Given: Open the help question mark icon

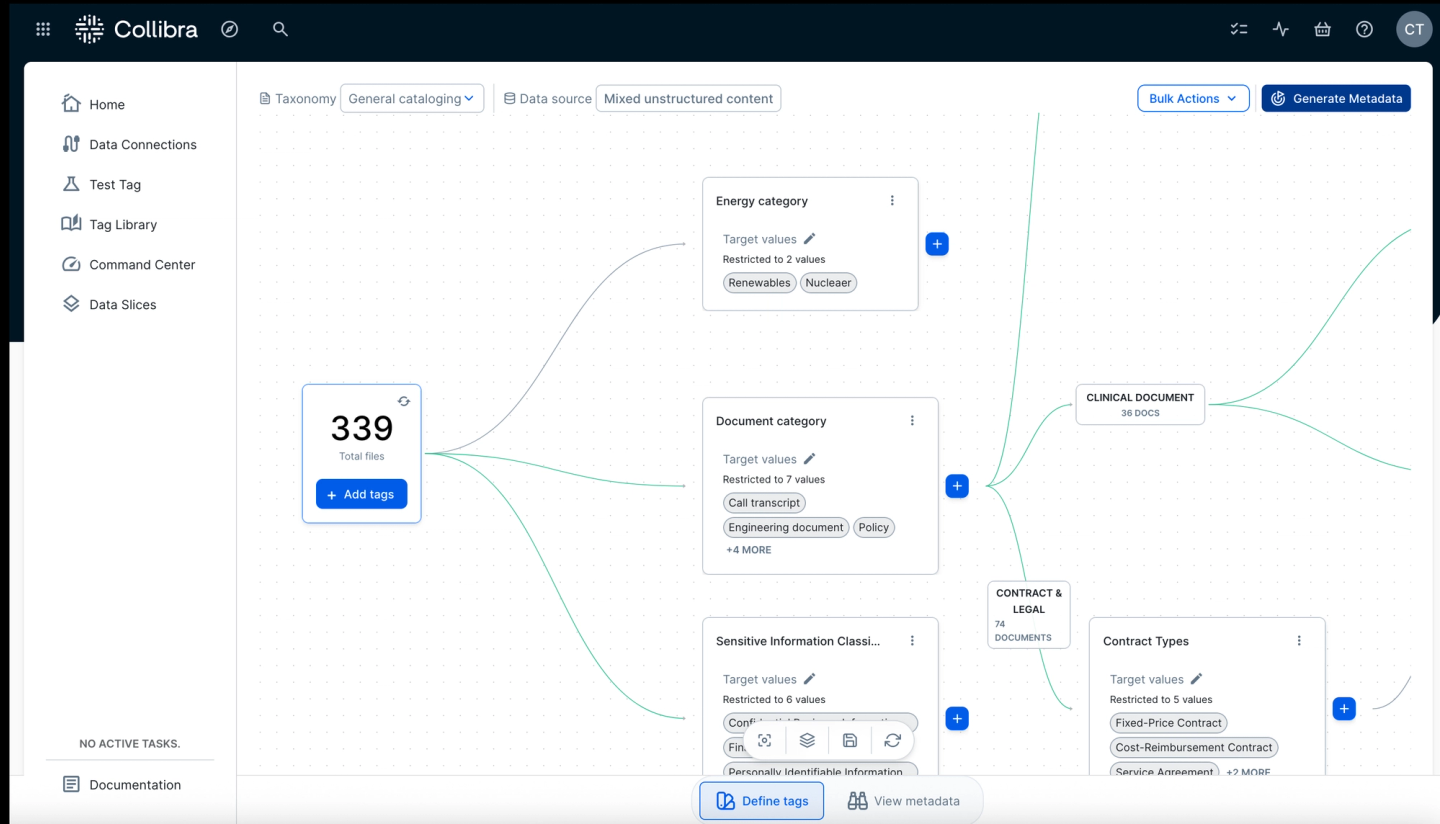Looking at the screenshot, I should (1364, 30).
